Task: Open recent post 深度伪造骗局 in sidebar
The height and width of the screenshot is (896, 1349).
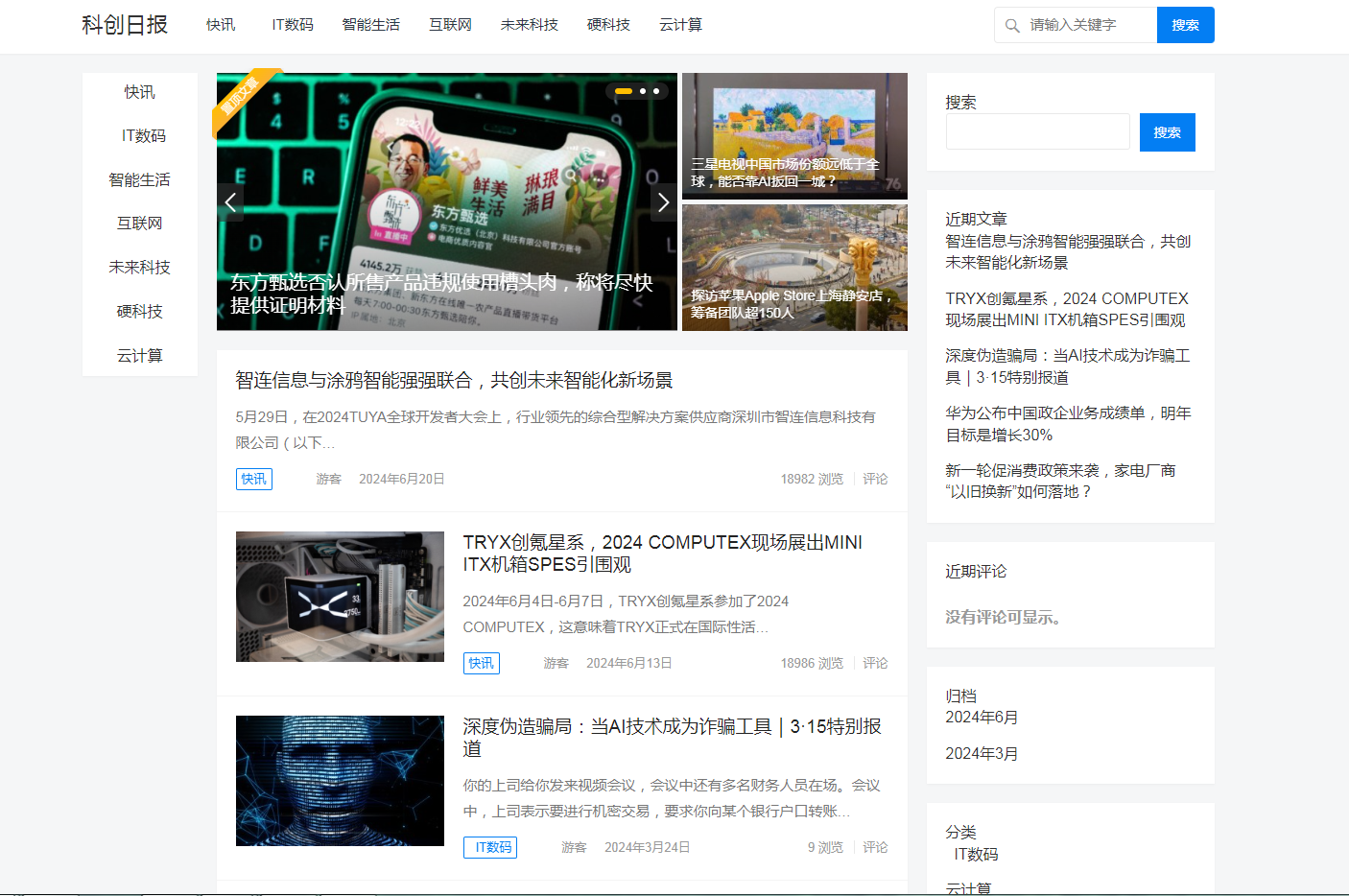Action: point(1067,366)
